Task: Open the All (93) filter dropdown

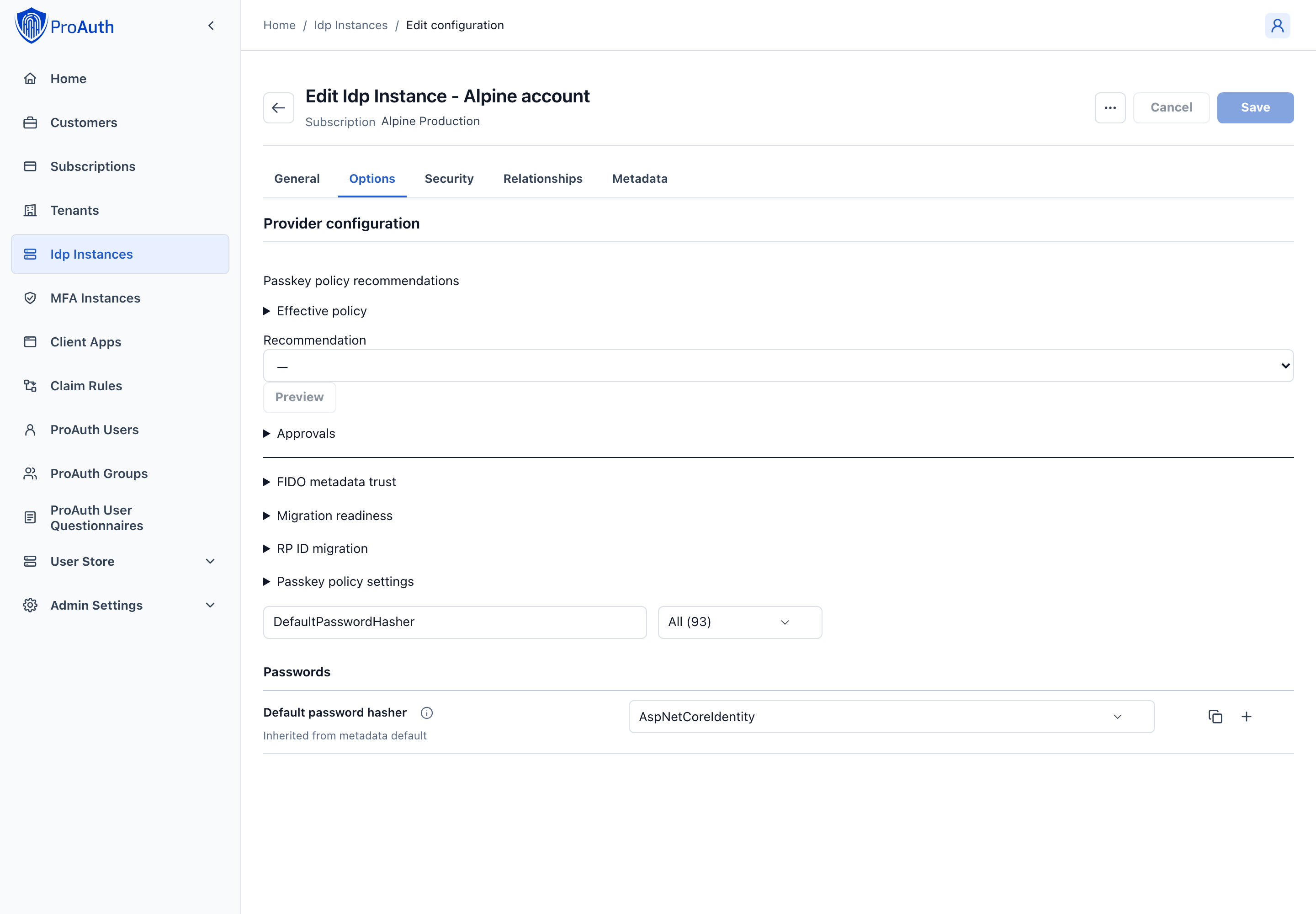Action: [740, 622]
